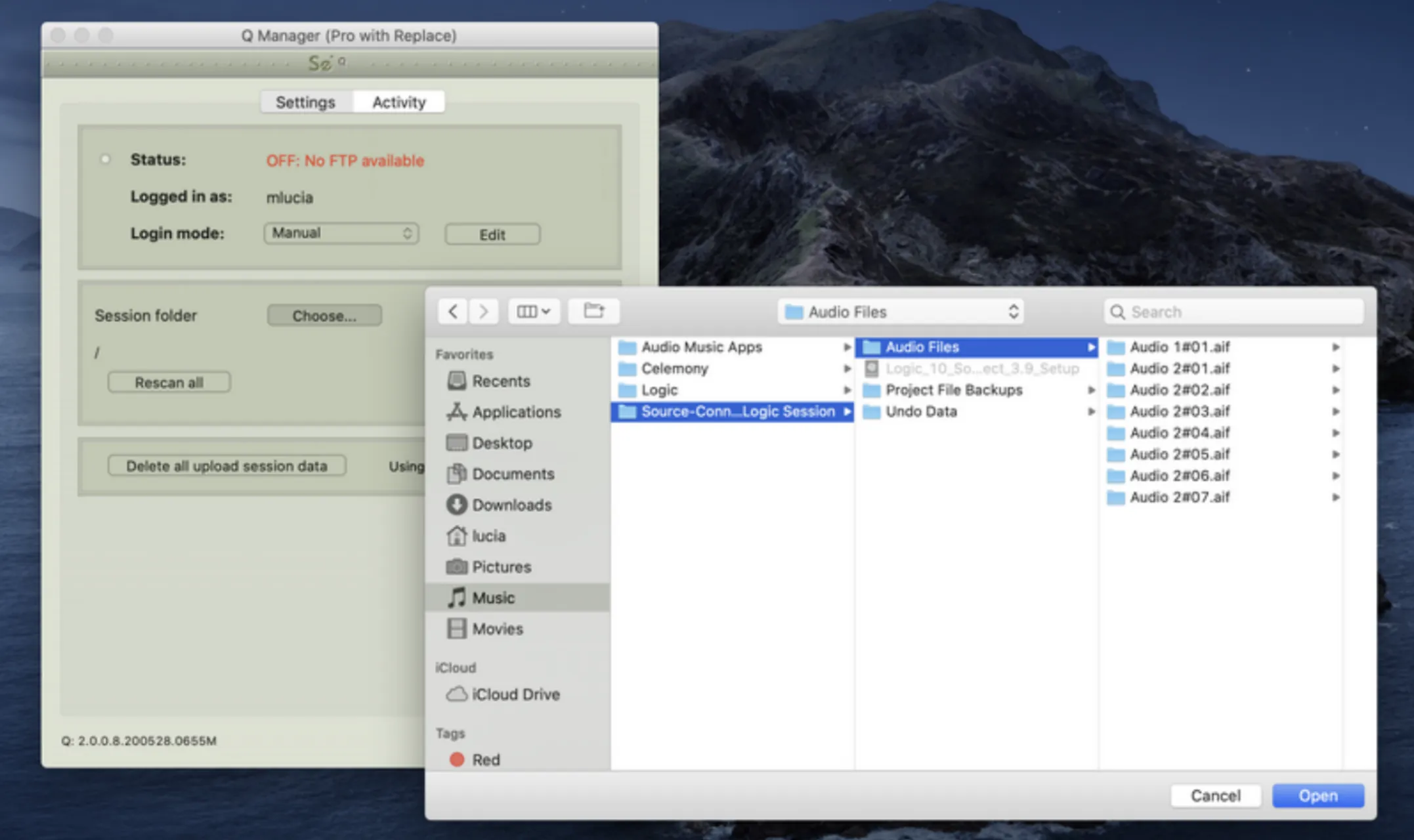Image resolution: width=1414 pixels, height=840 pixels.
Task: Select Audio 2#01.aif
Action: point(1222,369)
